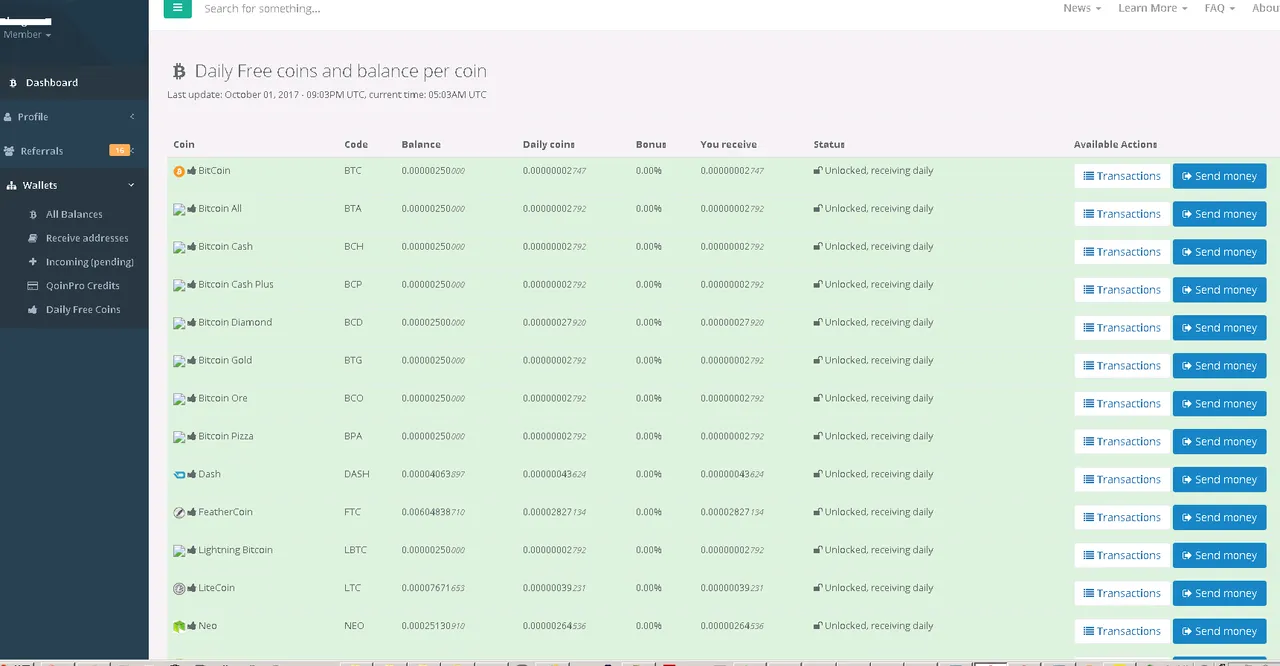Click the thumbs-up icon next to Bitcoin Gold

click(x=192, y=361)
